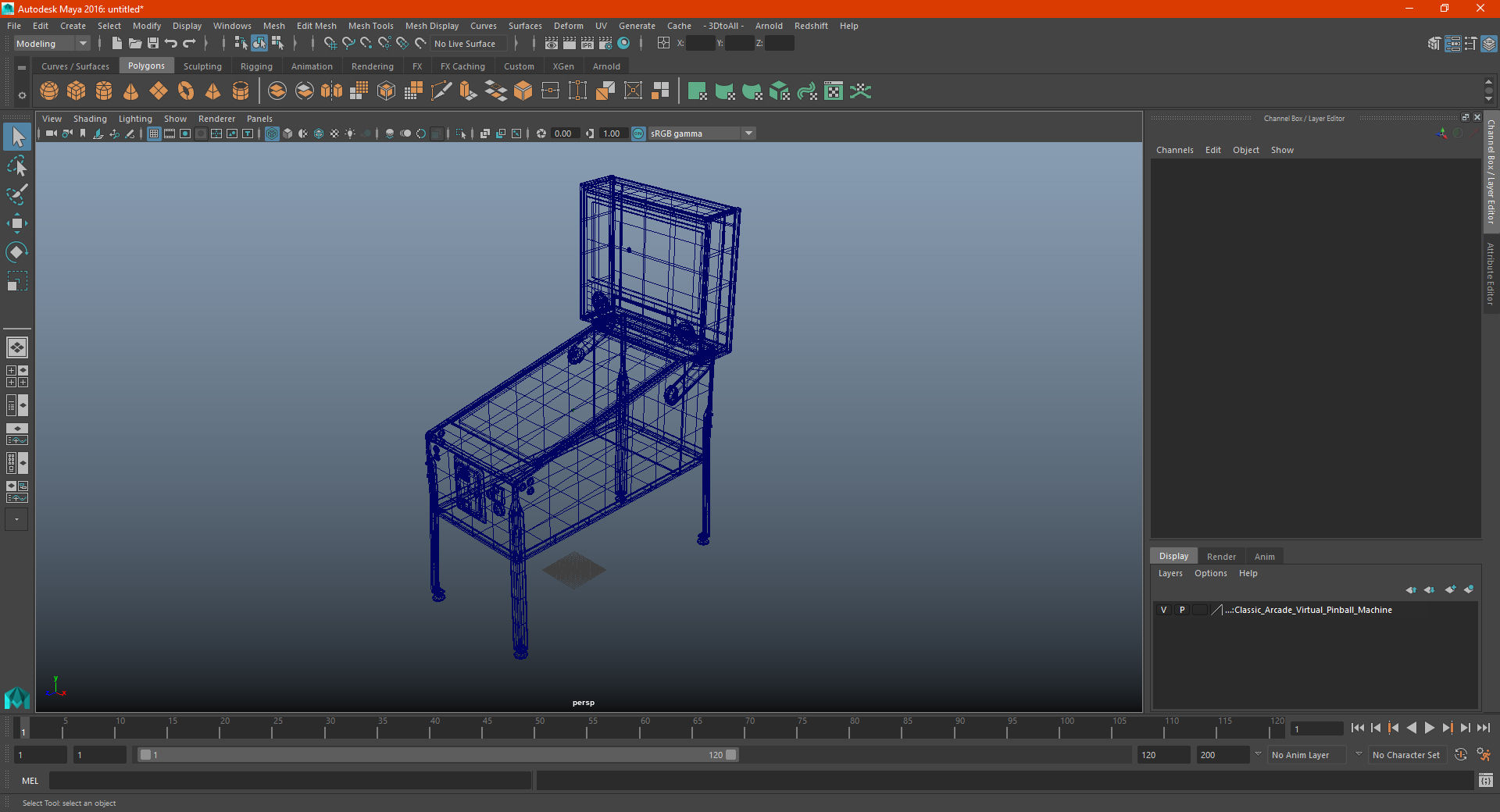Click the No Live Surface field
The height and width of the screenshot is (812, 1500).
tap(470, 44)
